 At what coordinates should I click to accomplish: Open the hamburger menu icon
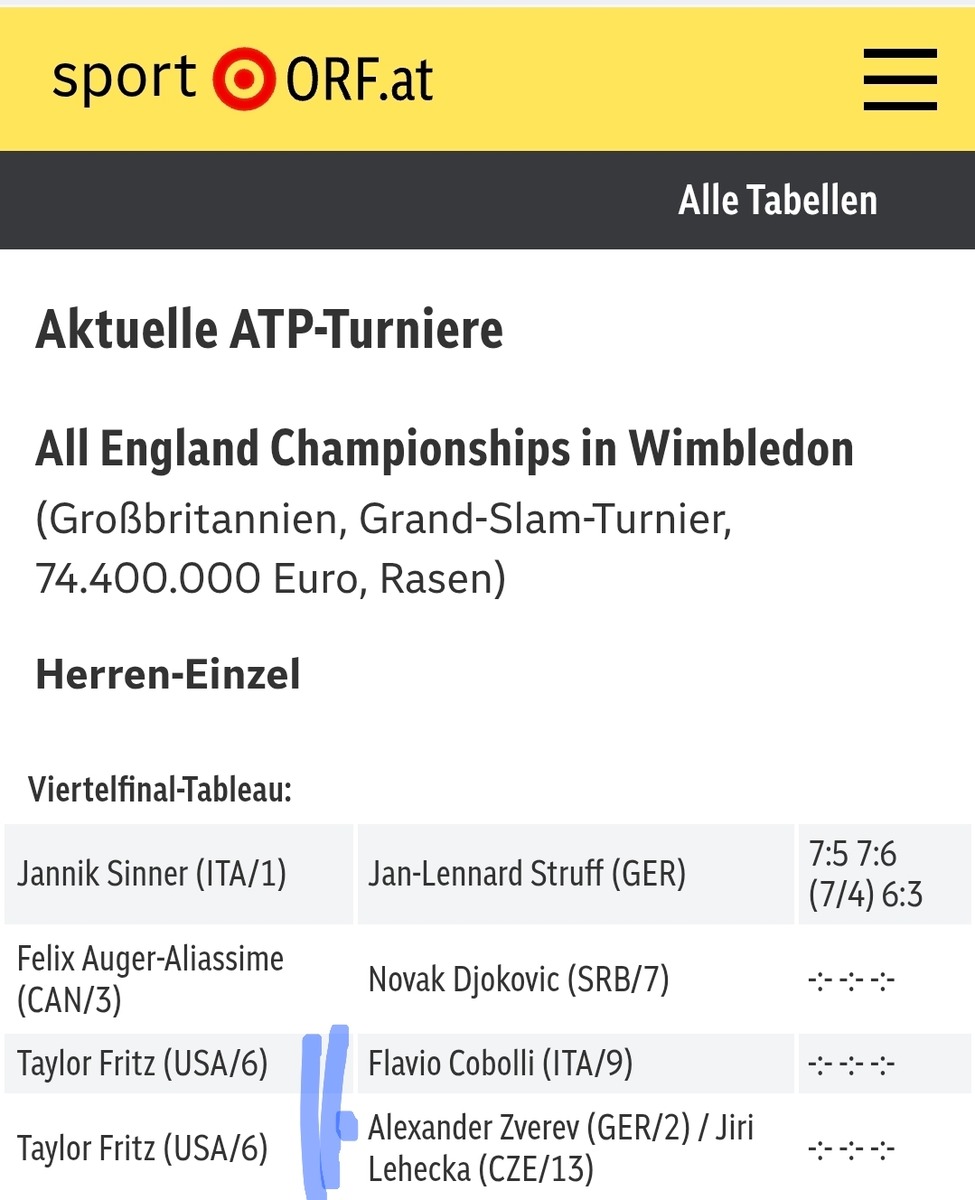click(x=900, y=79)
